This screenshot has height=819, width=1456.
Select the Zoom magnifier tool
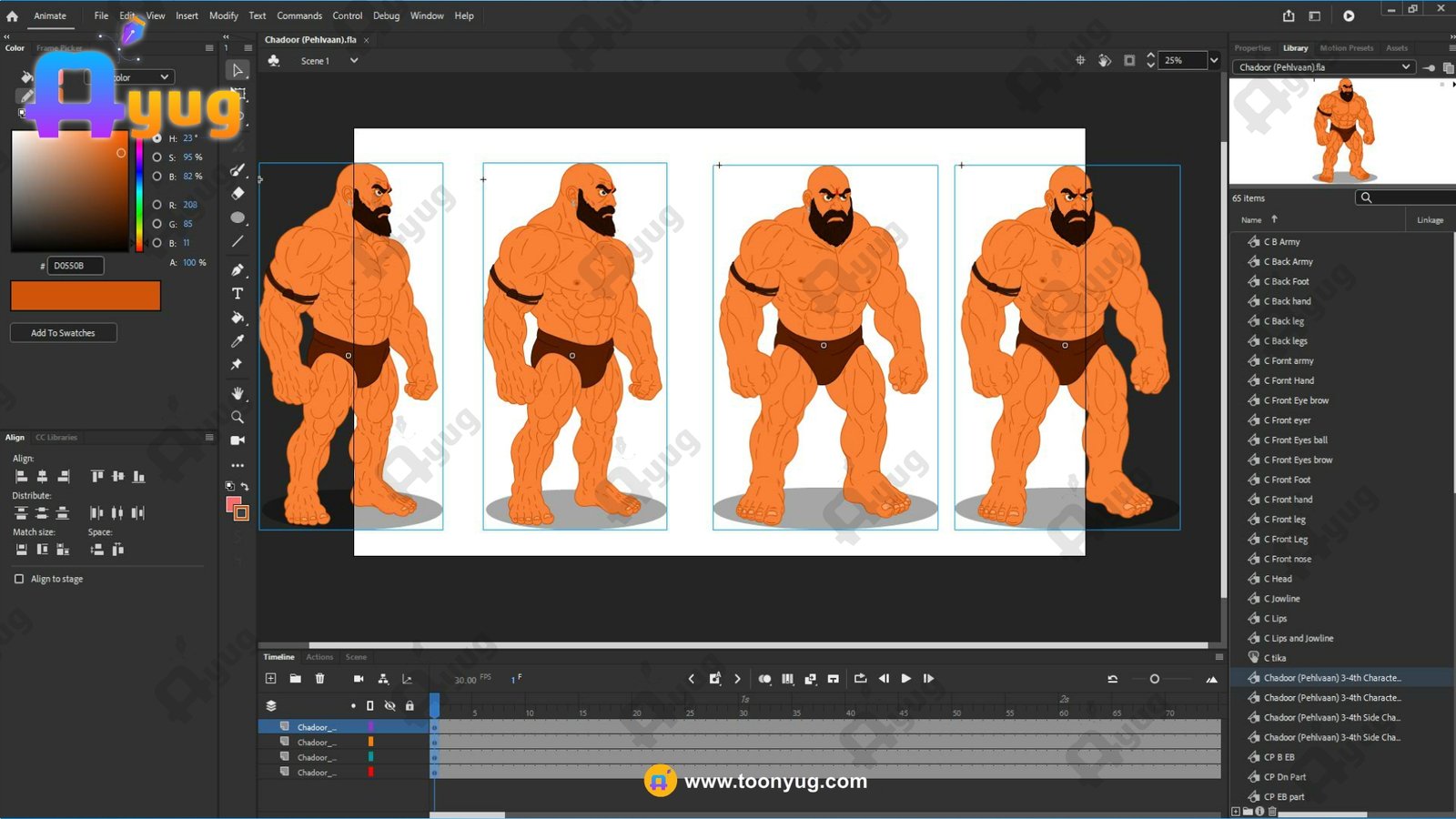[x=238, y=417]
